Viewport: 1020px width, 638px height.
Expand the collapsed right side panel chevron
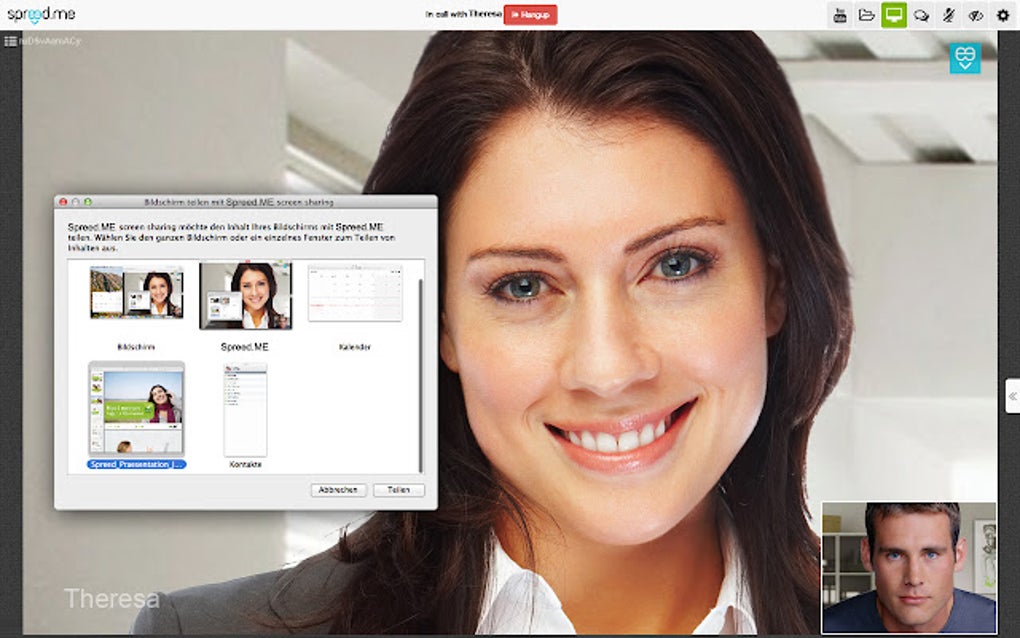click(1011, 394)
